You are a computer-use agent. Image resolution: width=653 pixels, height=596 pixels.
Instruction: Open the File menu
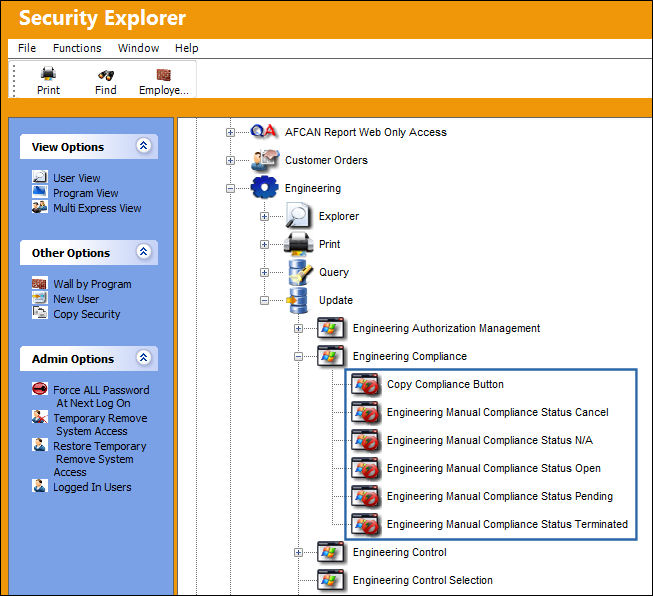[27, 48]
